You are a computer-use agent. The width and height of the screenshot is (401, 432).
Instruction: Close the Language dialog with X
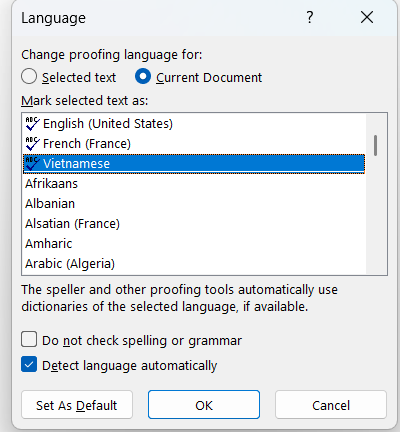[367, 17]
